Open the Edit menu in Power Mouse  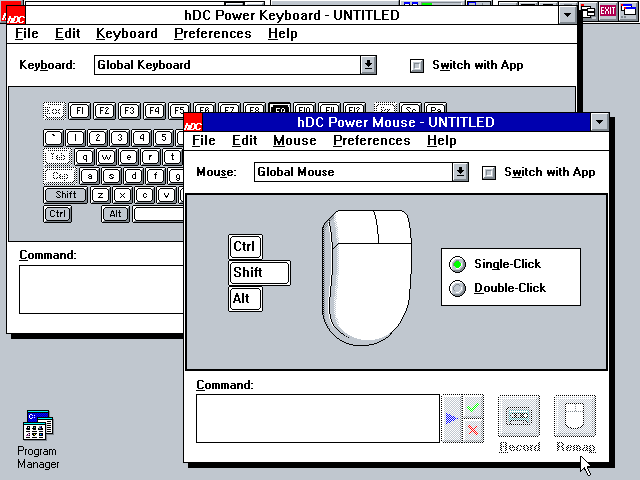tap(244, 140)
